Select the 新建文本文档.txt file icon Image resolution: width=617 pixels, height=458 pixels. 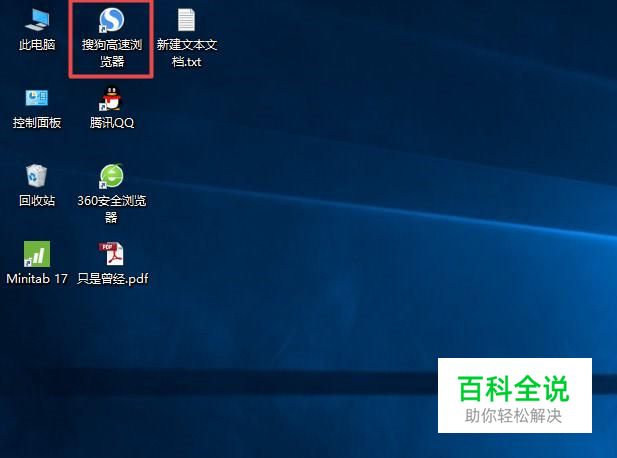(x=186, y=20)
